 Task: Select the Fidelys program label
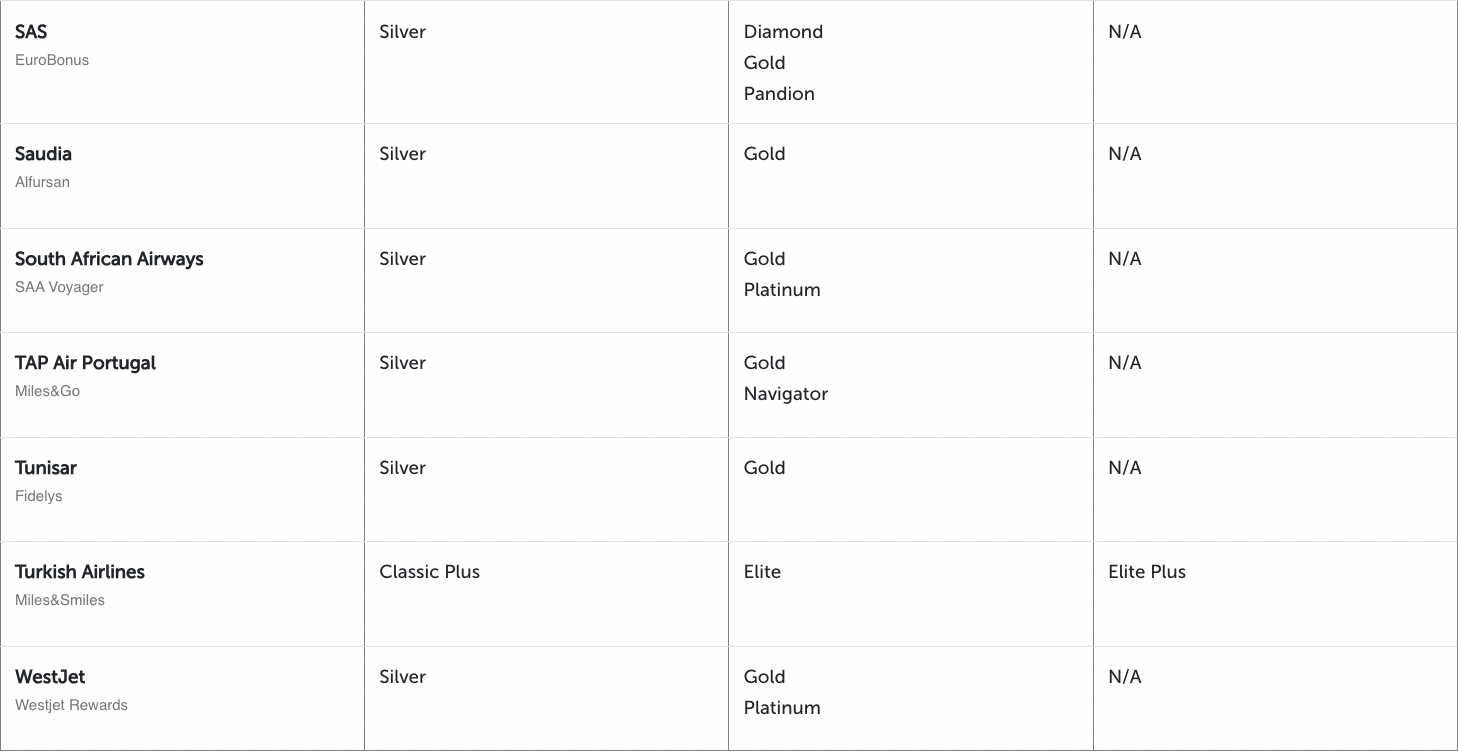tap(39, 496)
